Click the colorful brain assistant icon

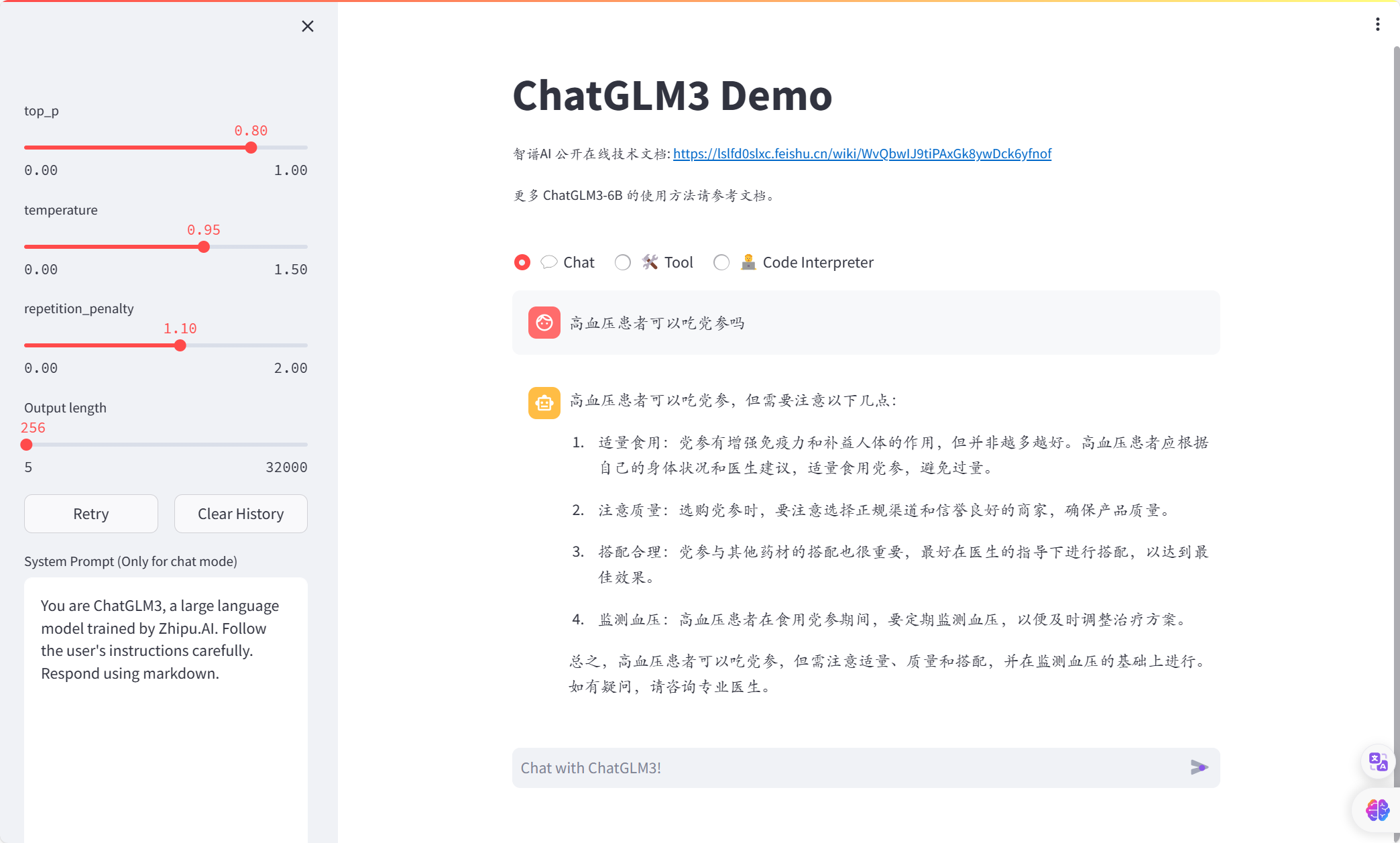point(1377,810)
